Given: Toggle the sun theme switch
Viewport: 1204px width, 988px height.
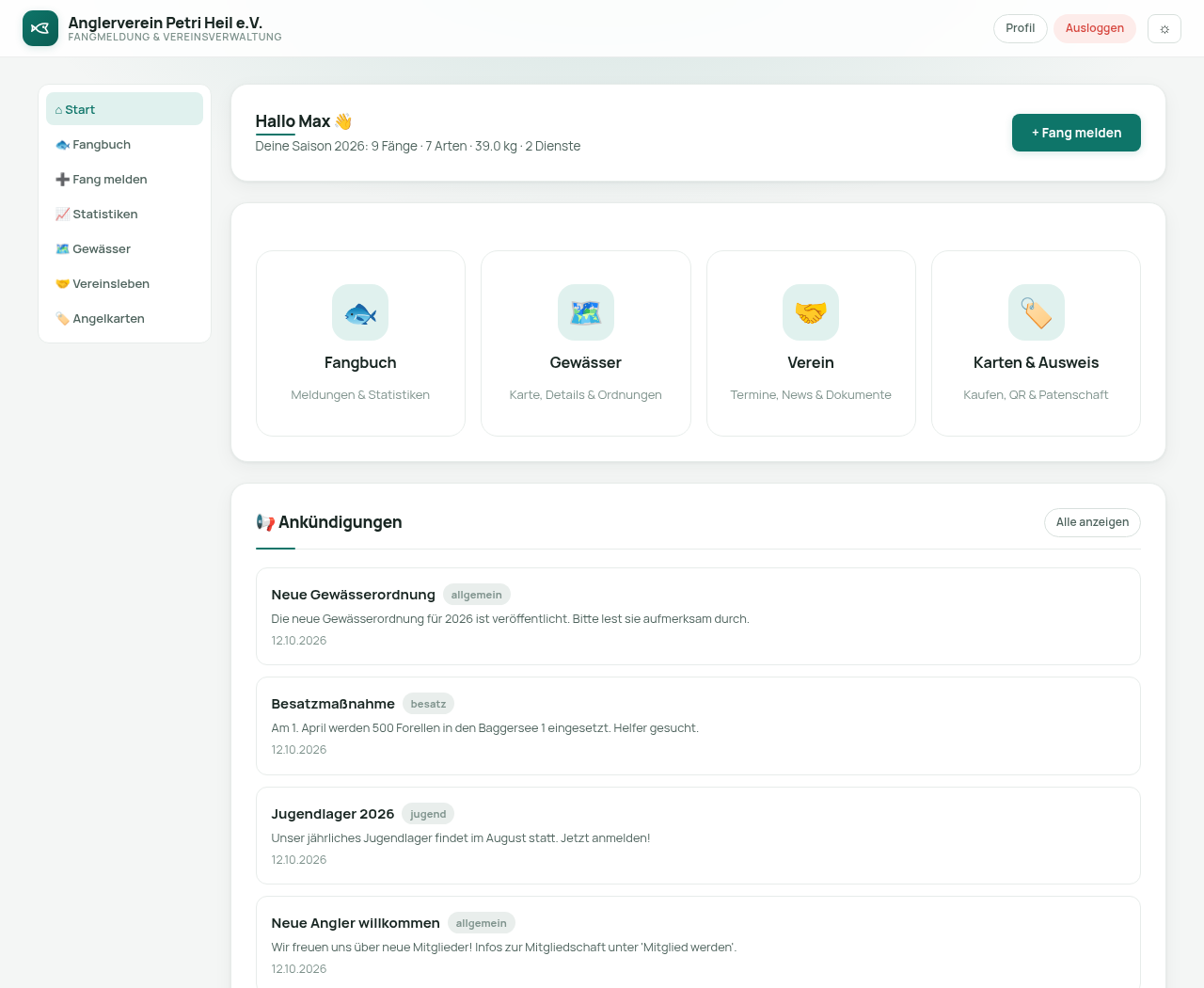Looking at the screenshot, I should [1164, 28].
